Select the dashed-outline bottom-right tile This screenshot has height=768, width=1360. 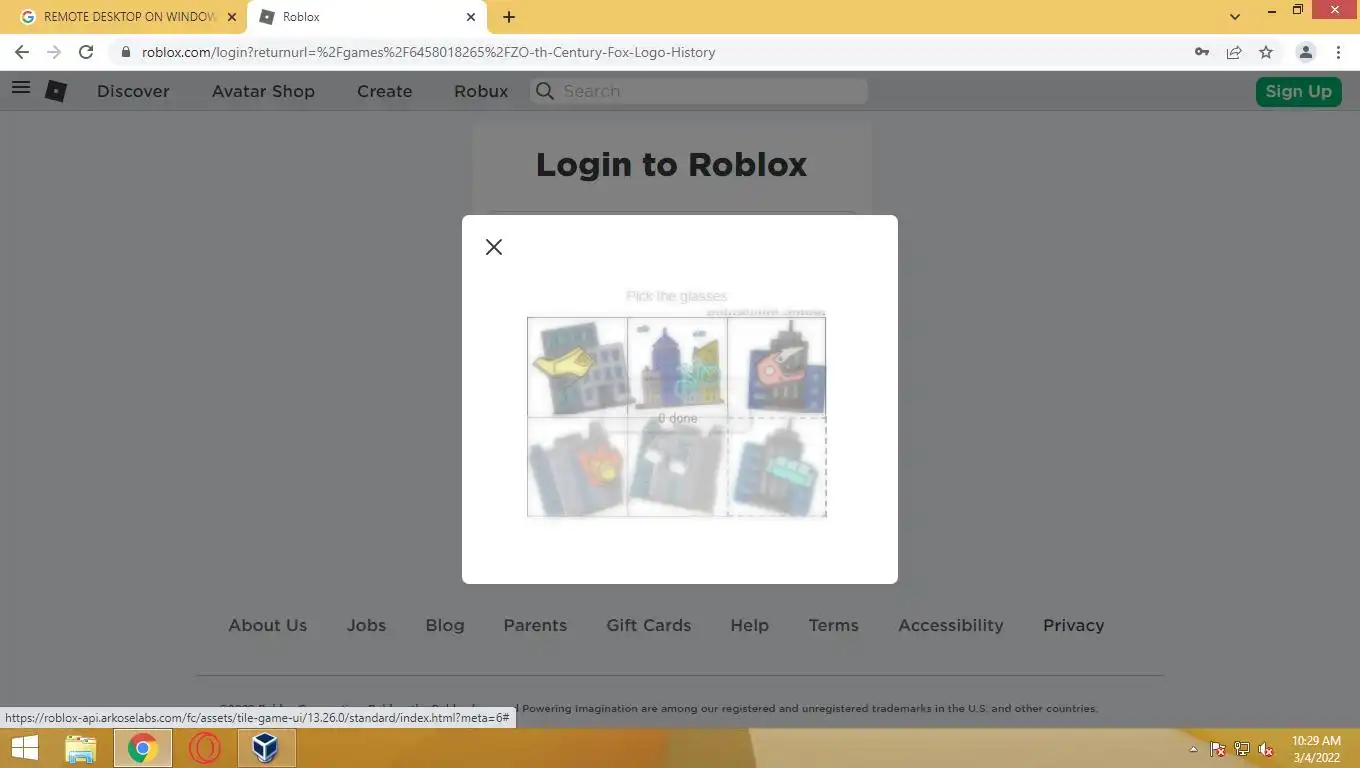click(776, 467)
